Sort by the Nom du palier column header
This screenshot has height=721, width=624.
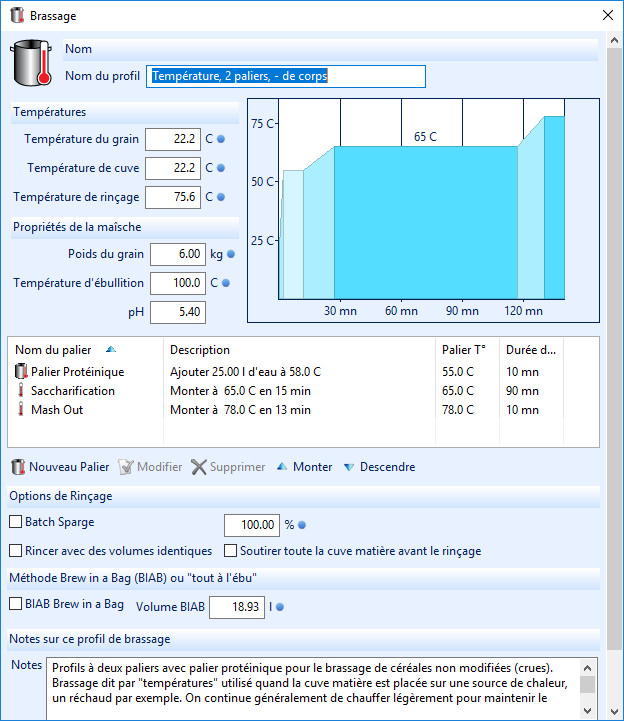[x=53, y=350]
